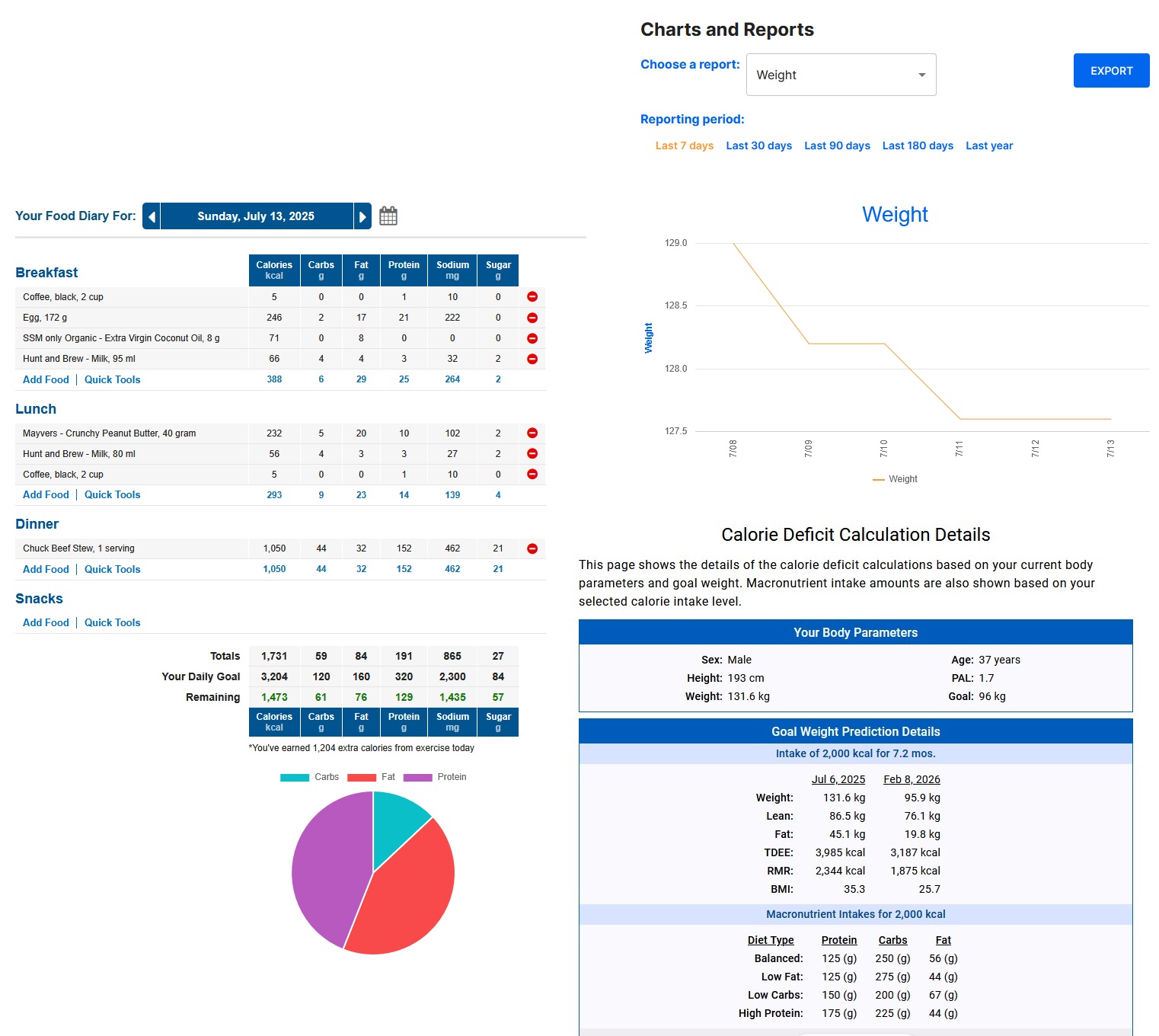Click Goal 96 kg body parameter

click(x=977, y=696)
